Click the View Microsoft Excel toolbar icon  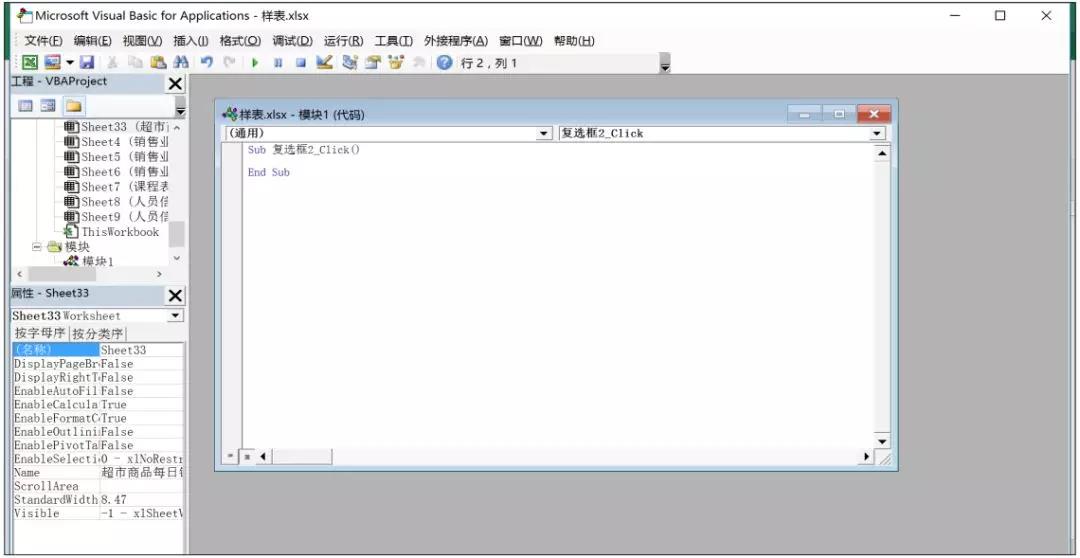pyautogui.click(x=30, y=63)
